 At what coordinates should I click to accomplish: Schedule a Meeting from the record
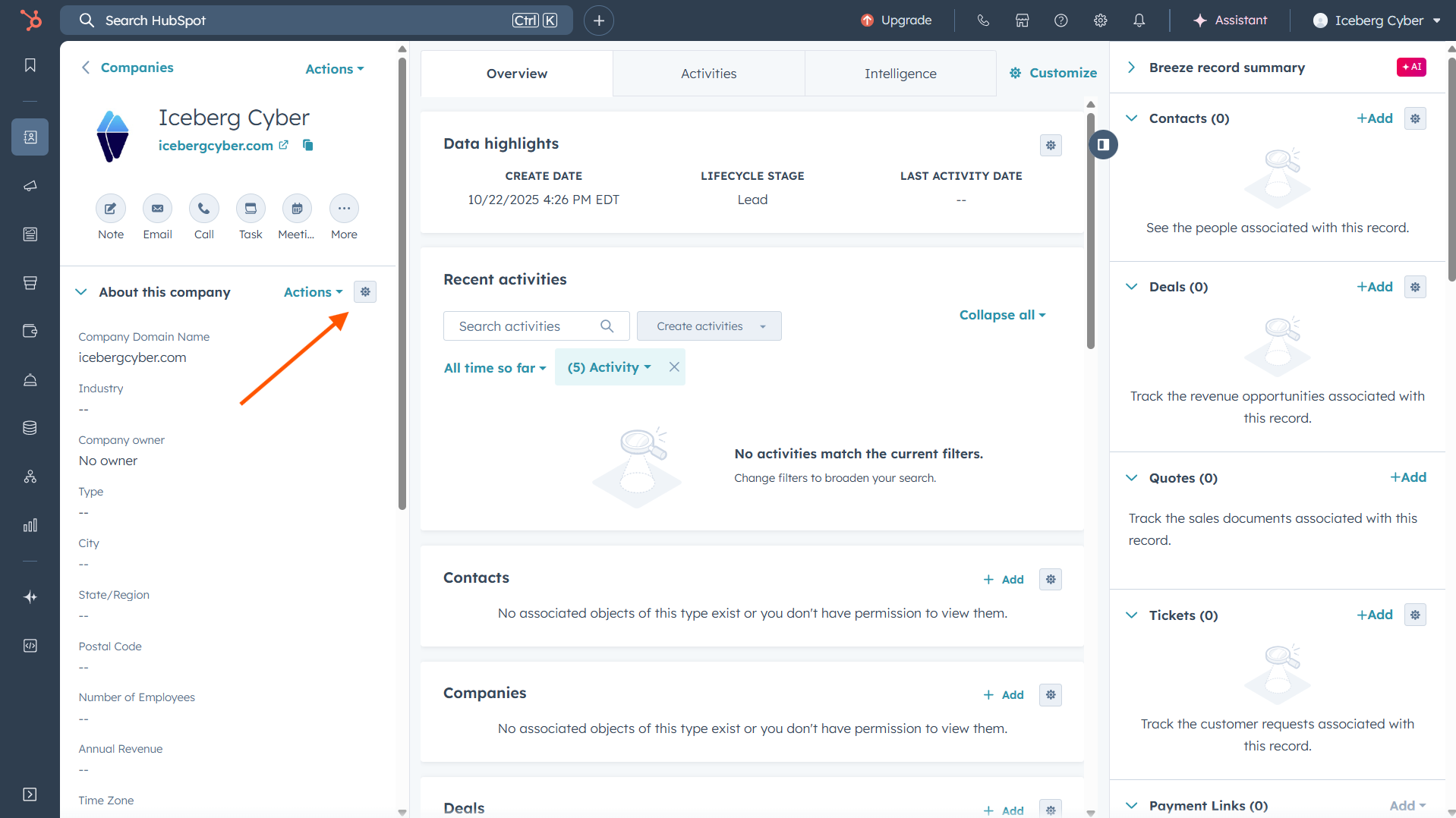point(297,209)
